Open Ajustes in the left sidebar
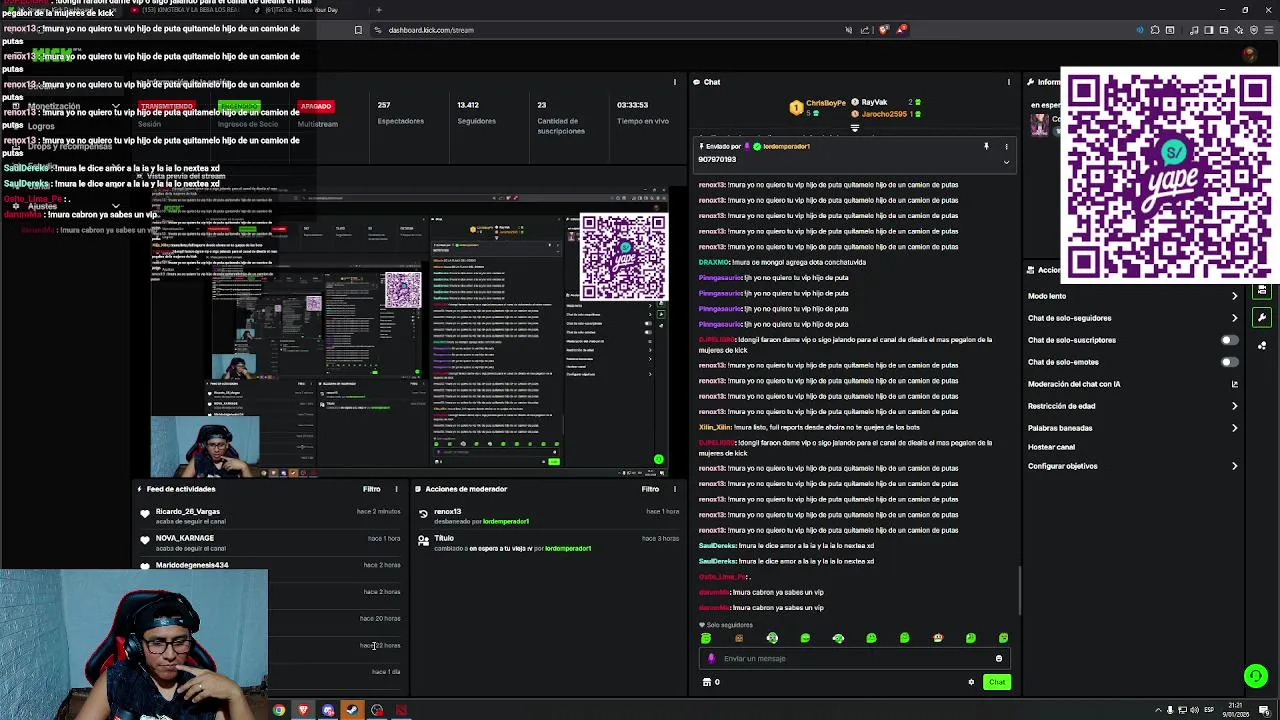The height and width of the screenshot is (720, 1280). tap(67, 206)
